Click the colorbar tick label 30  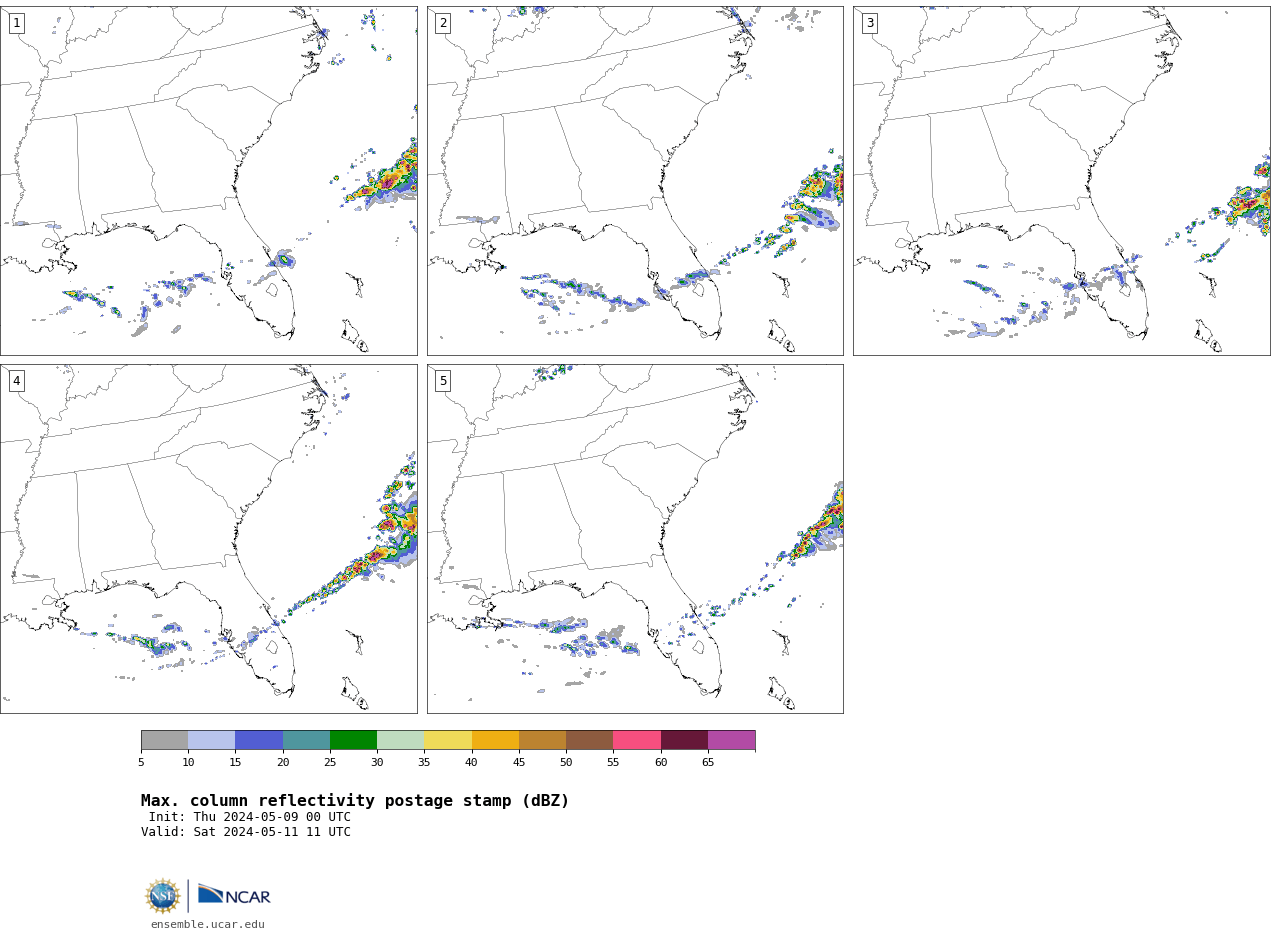(377, 763)
